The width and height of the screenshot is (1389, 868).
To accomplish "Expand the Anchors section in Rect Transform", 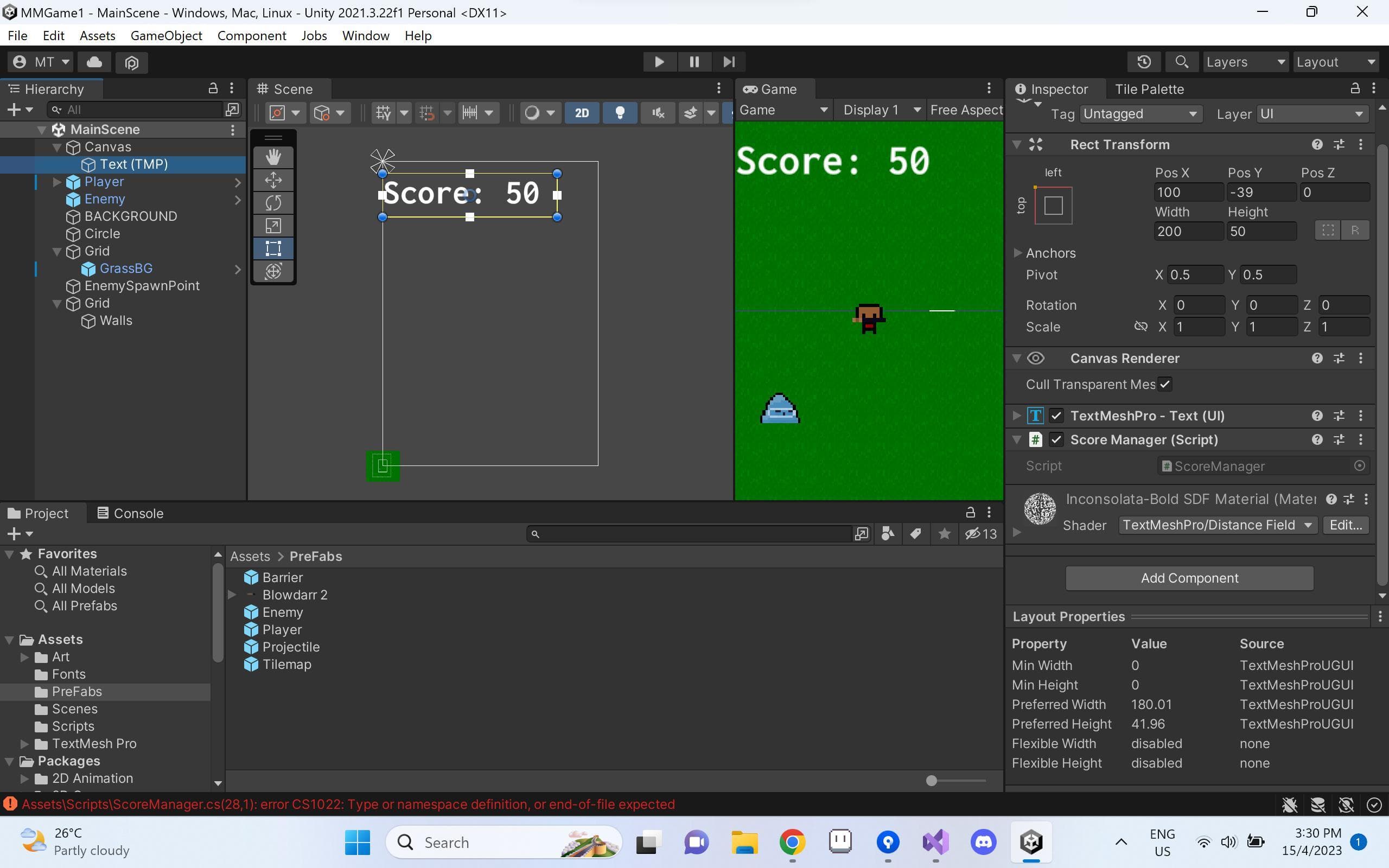I will pyautogui.click(x=1018, y=253).
